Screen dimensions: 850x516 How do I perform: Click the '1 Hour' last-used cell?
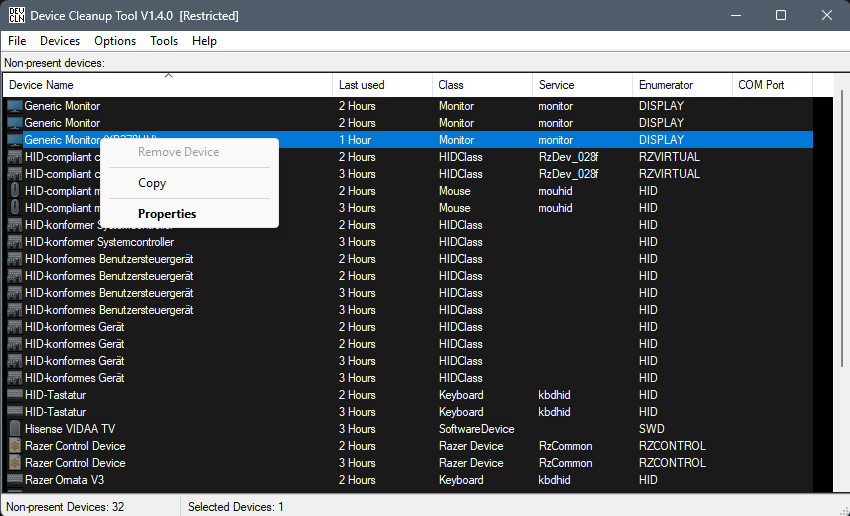pyautogui.click(x=355, y=140)
